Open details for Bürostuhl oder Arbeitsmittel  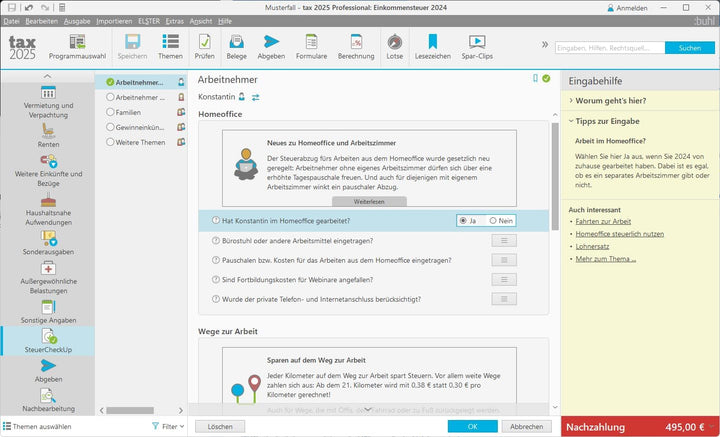[504, 241]
